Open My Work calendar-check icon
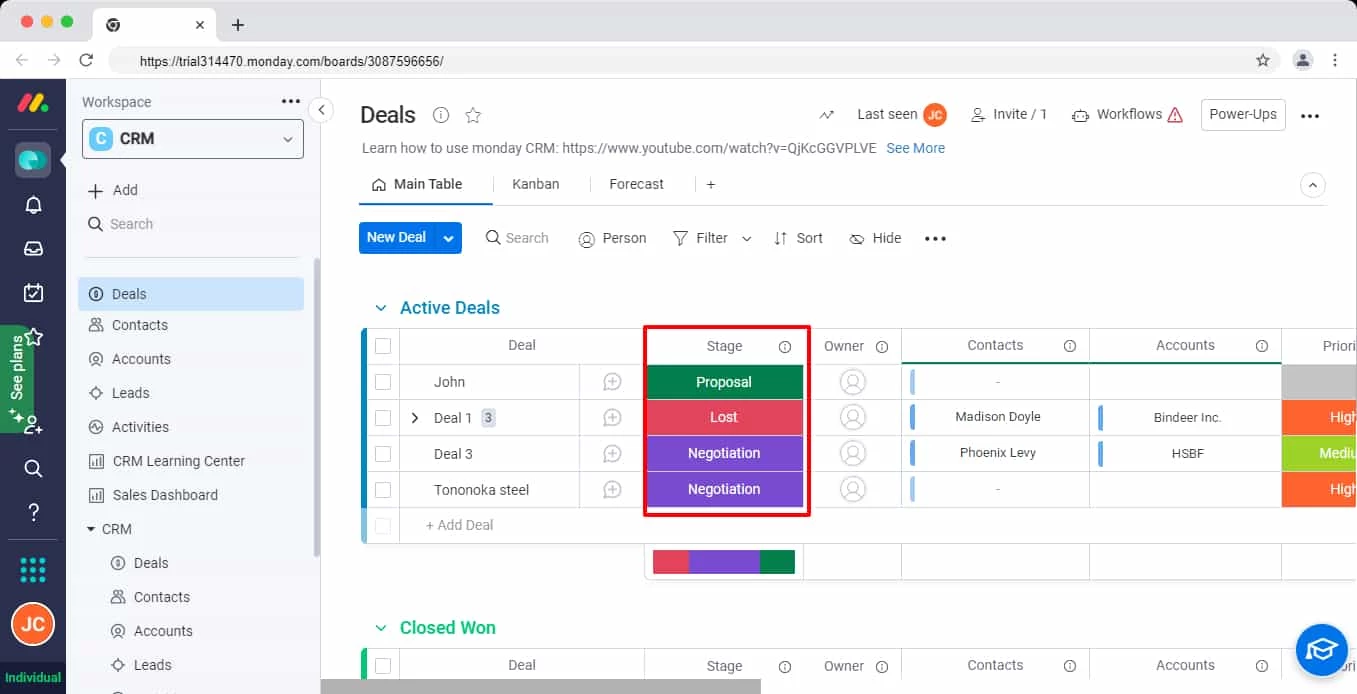 pyautogui.click(x=33, y=293)
